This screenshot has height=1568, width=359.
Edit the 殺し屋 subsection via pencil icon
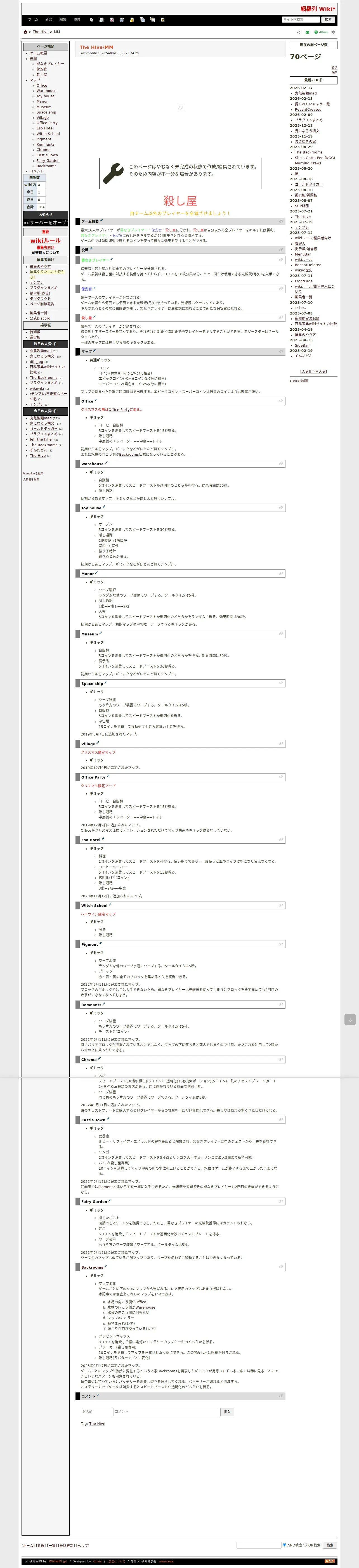click(94, 317)
